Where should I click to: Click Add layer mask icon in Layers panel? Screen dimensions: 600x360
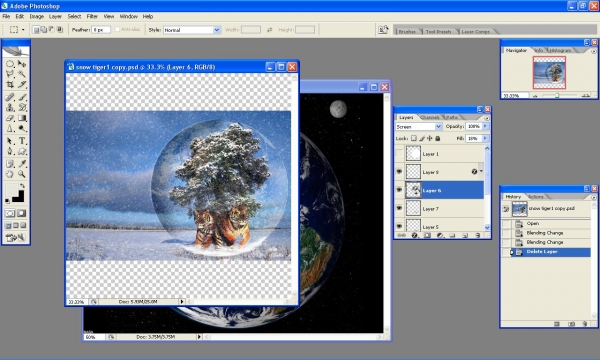pos(427,235)
